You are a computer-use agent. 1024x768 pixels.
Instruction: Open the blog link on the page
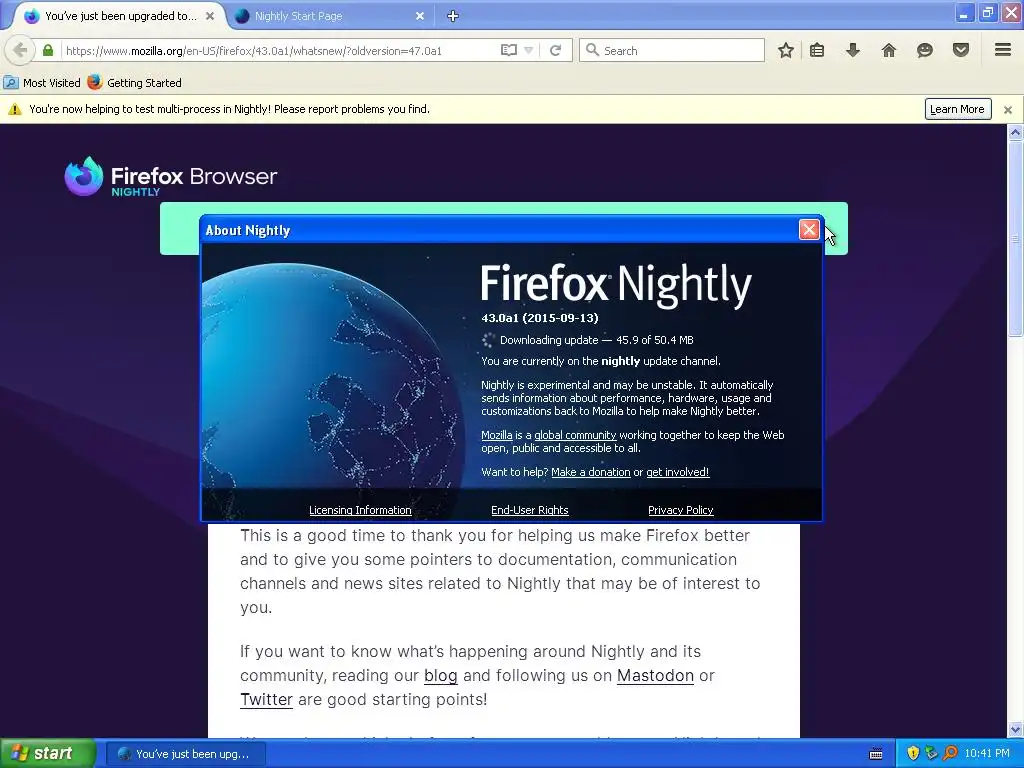[x=440, y=675]
